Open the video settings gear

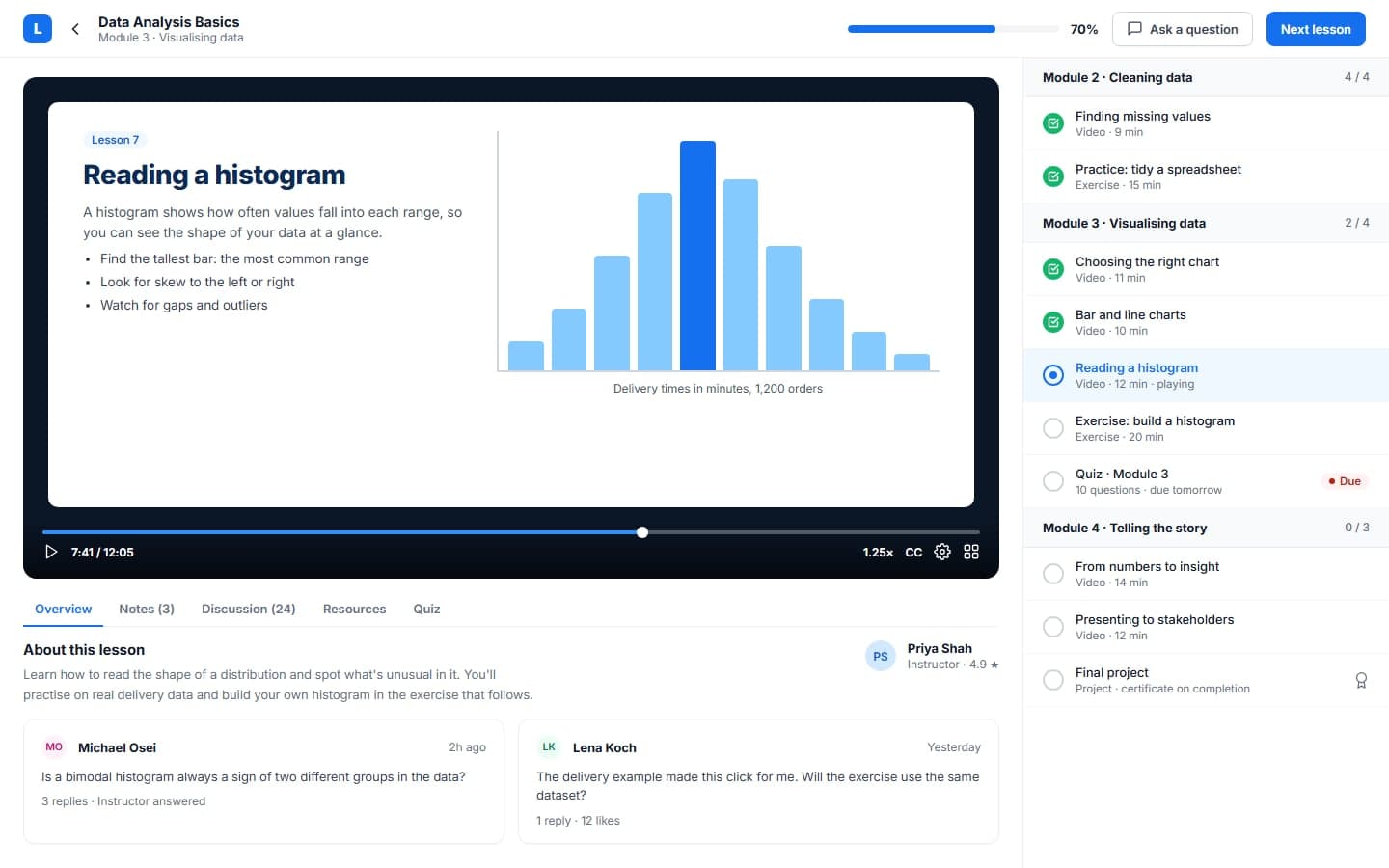pos(942,552)
